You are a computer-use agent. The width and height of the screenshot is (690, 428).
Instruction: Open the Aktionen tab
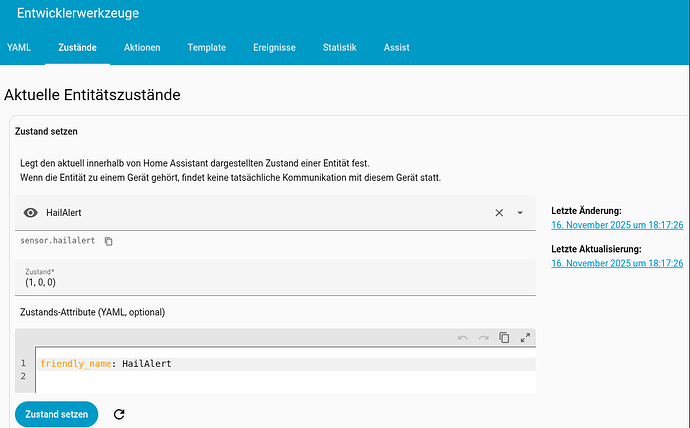point(142,48)
